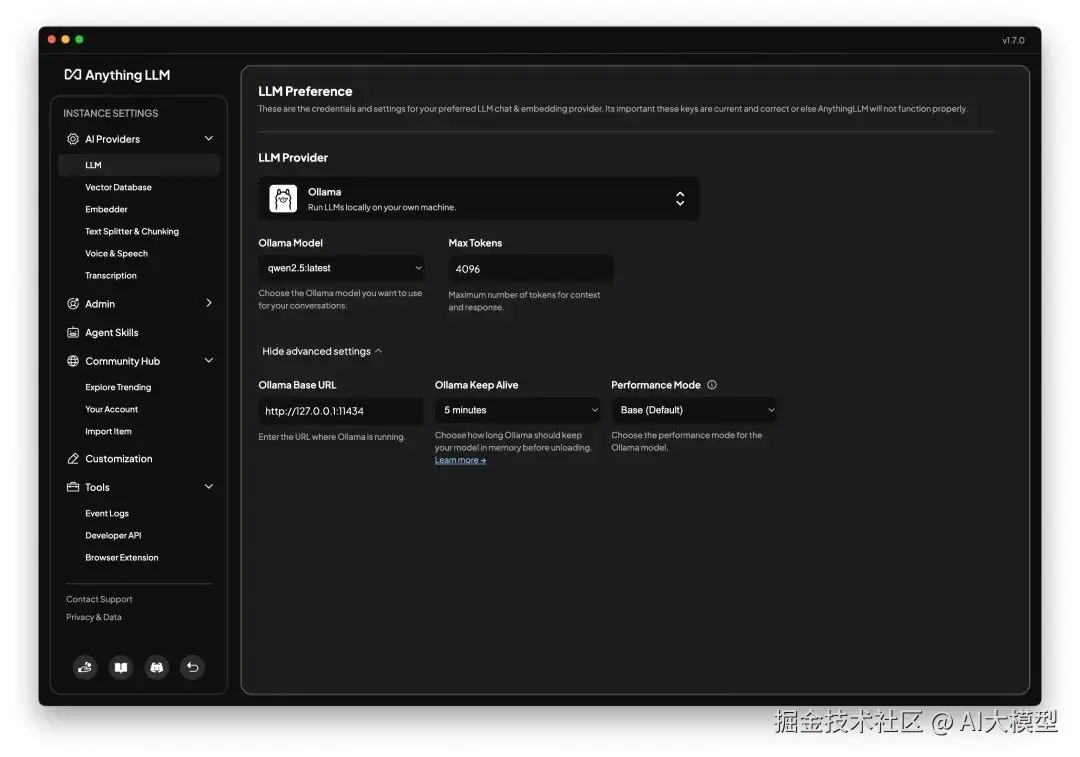
Task: Collapse the Tools section chevron
Action: 209,486
